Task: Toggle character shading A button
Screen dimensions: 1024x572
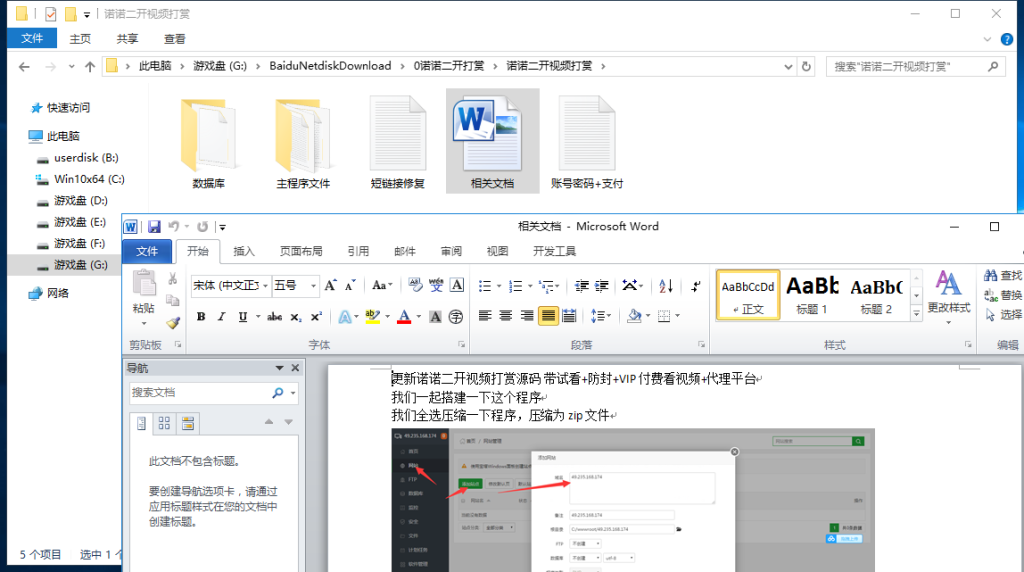Action: [435, 317]
